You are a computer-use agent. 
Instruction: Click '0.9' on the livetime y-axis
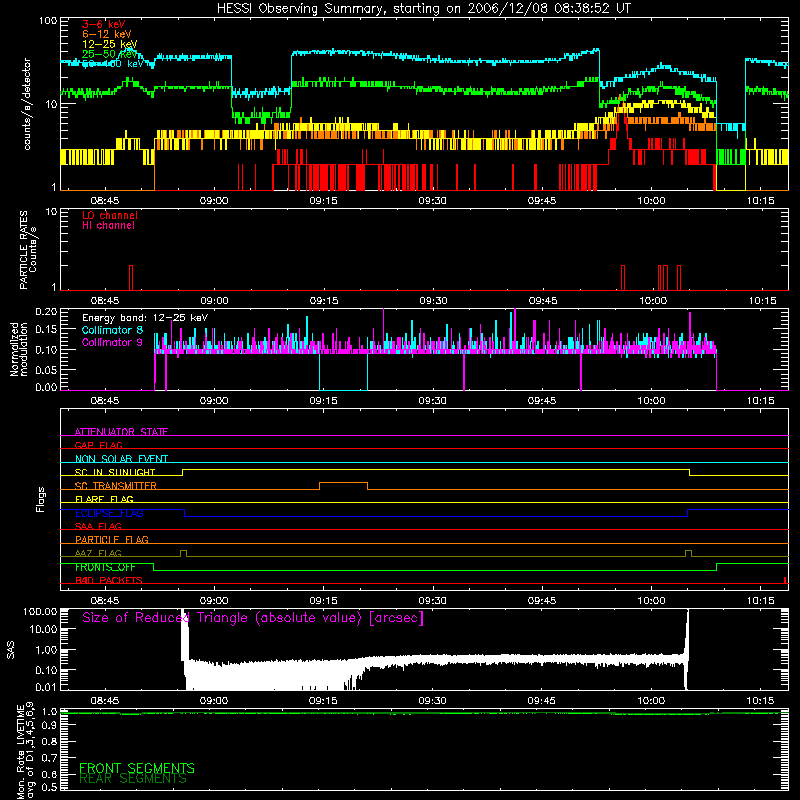(x=49, y=726)
